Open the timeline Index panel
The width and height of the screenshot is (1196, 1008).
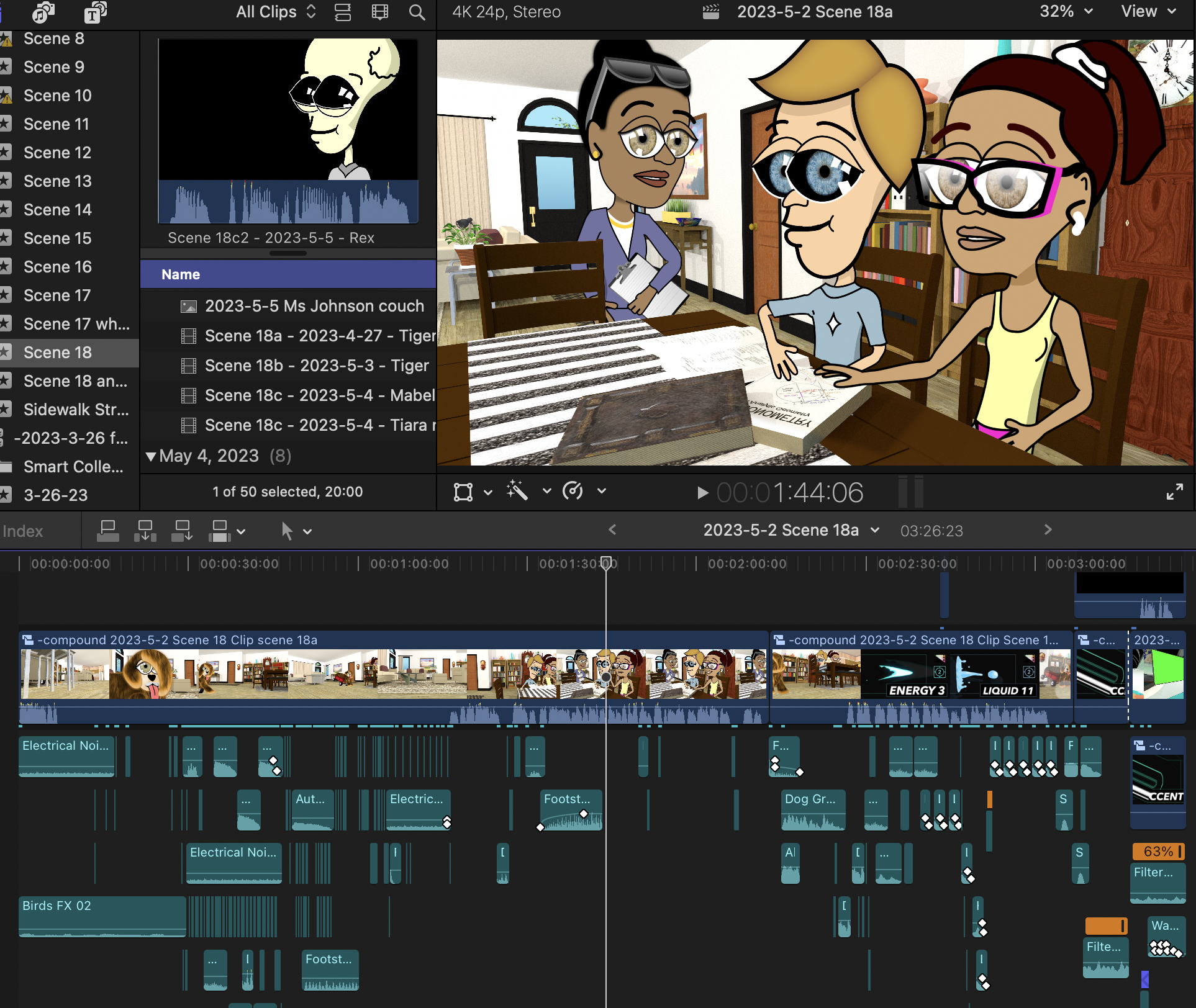[23, 531]
